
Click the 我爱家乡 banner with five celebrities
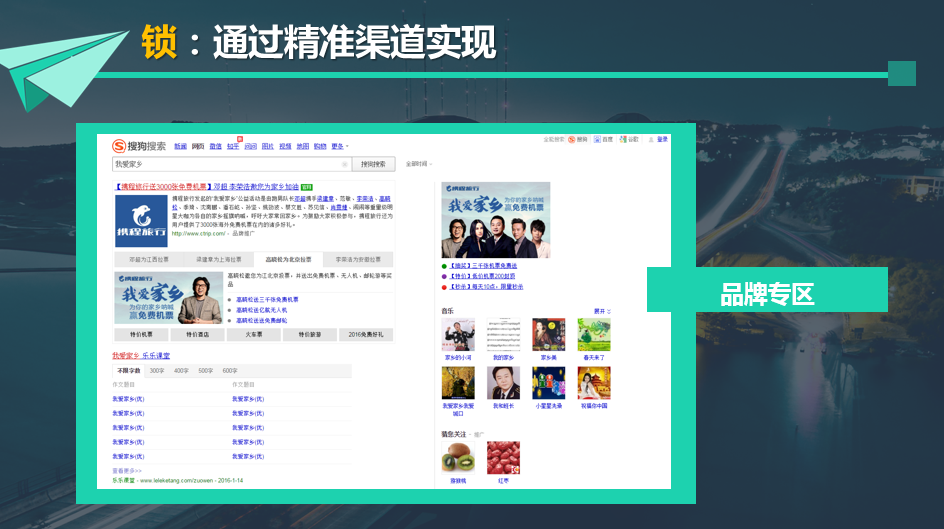(x=495, y=220)
